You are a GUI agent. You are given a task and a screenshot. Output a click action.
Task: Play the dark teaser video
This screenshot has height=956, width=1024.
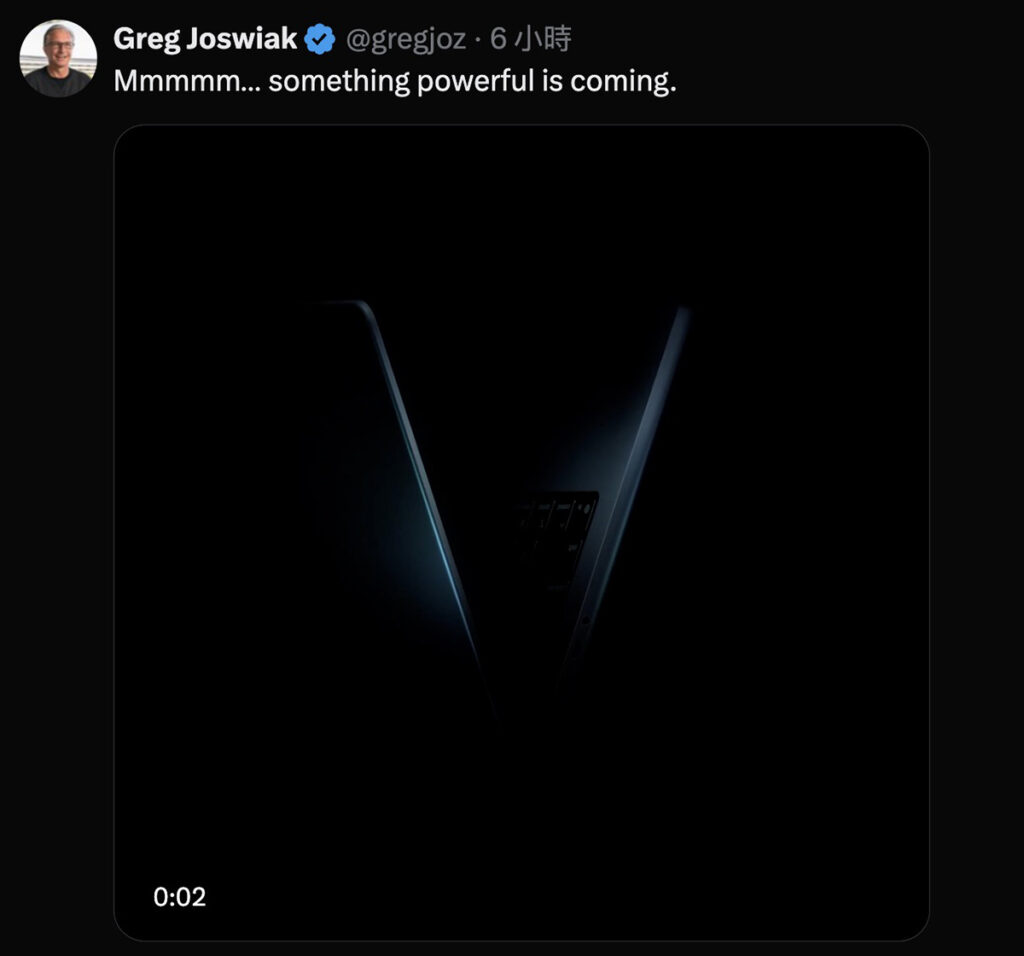click(x=521, y=532)
